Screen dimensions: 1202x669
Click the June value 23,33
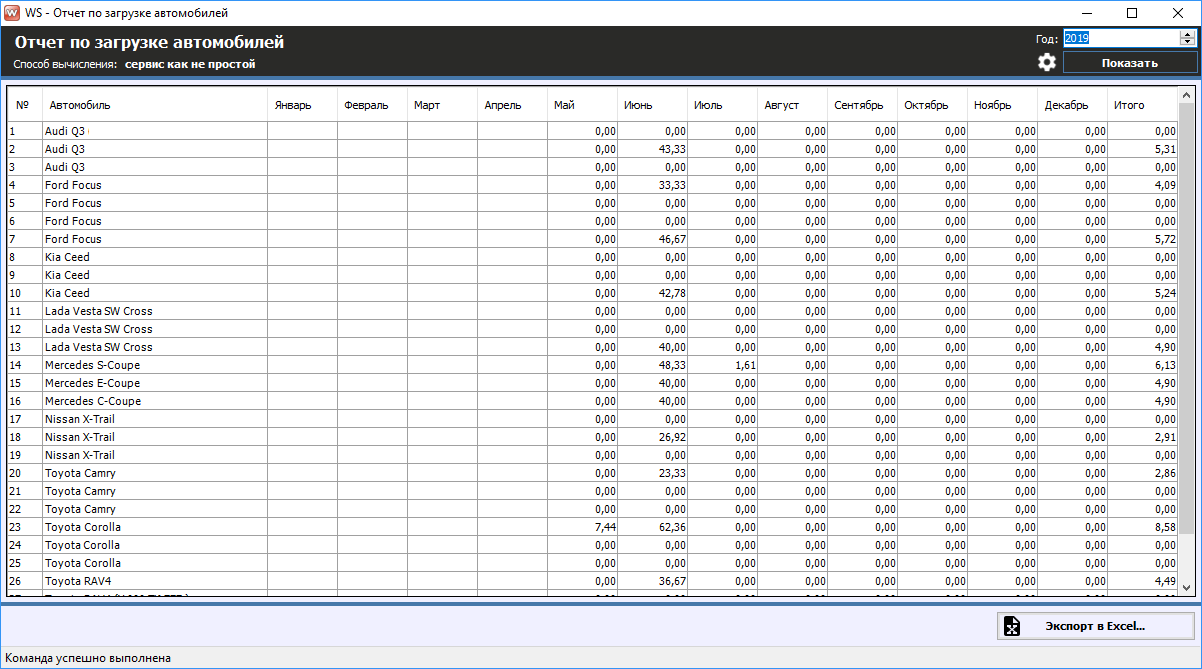[672, 473]
